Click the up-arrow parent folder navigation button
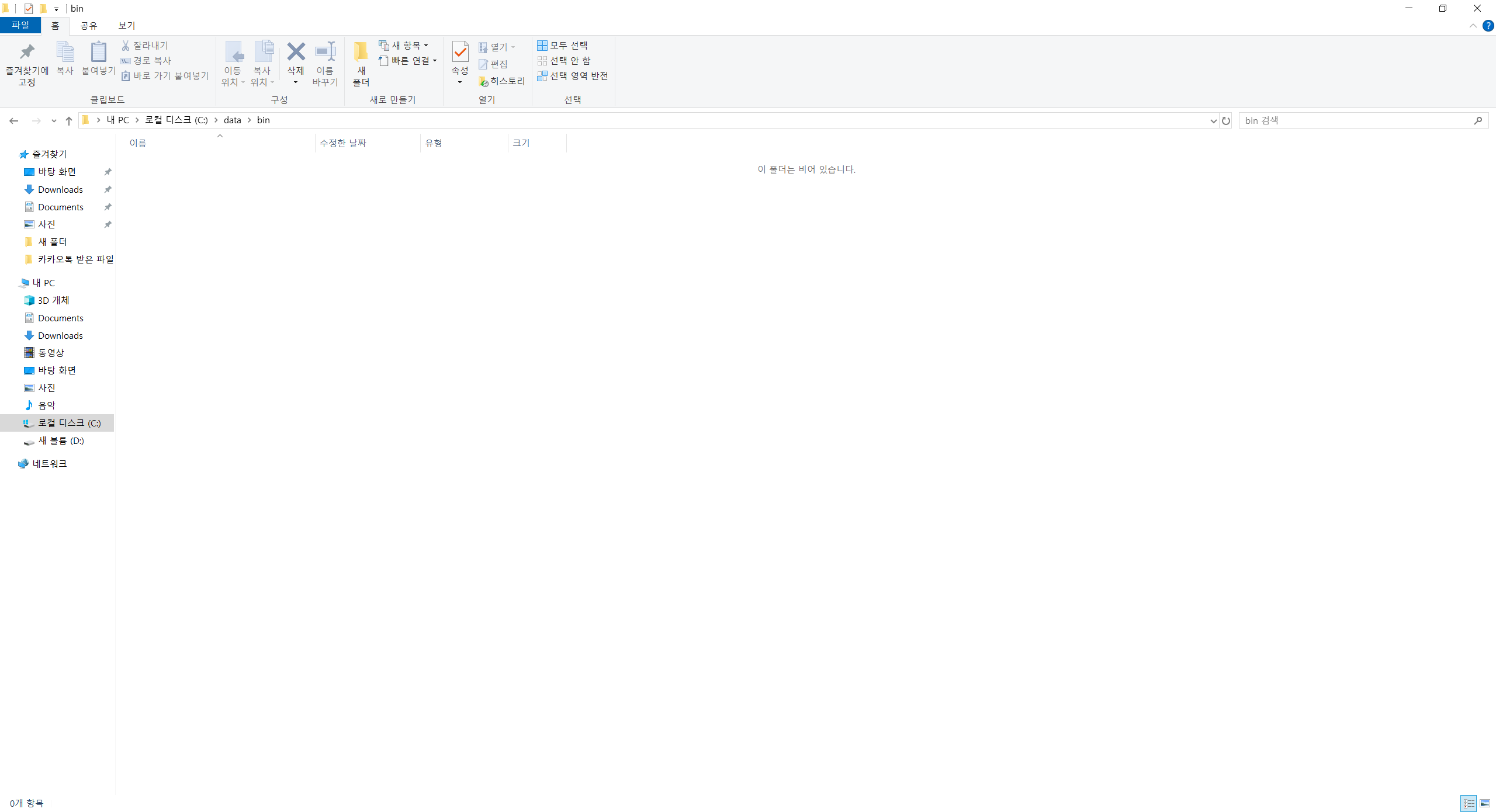This screenshot has width=1496, height=812. click(x=69, y=120)
